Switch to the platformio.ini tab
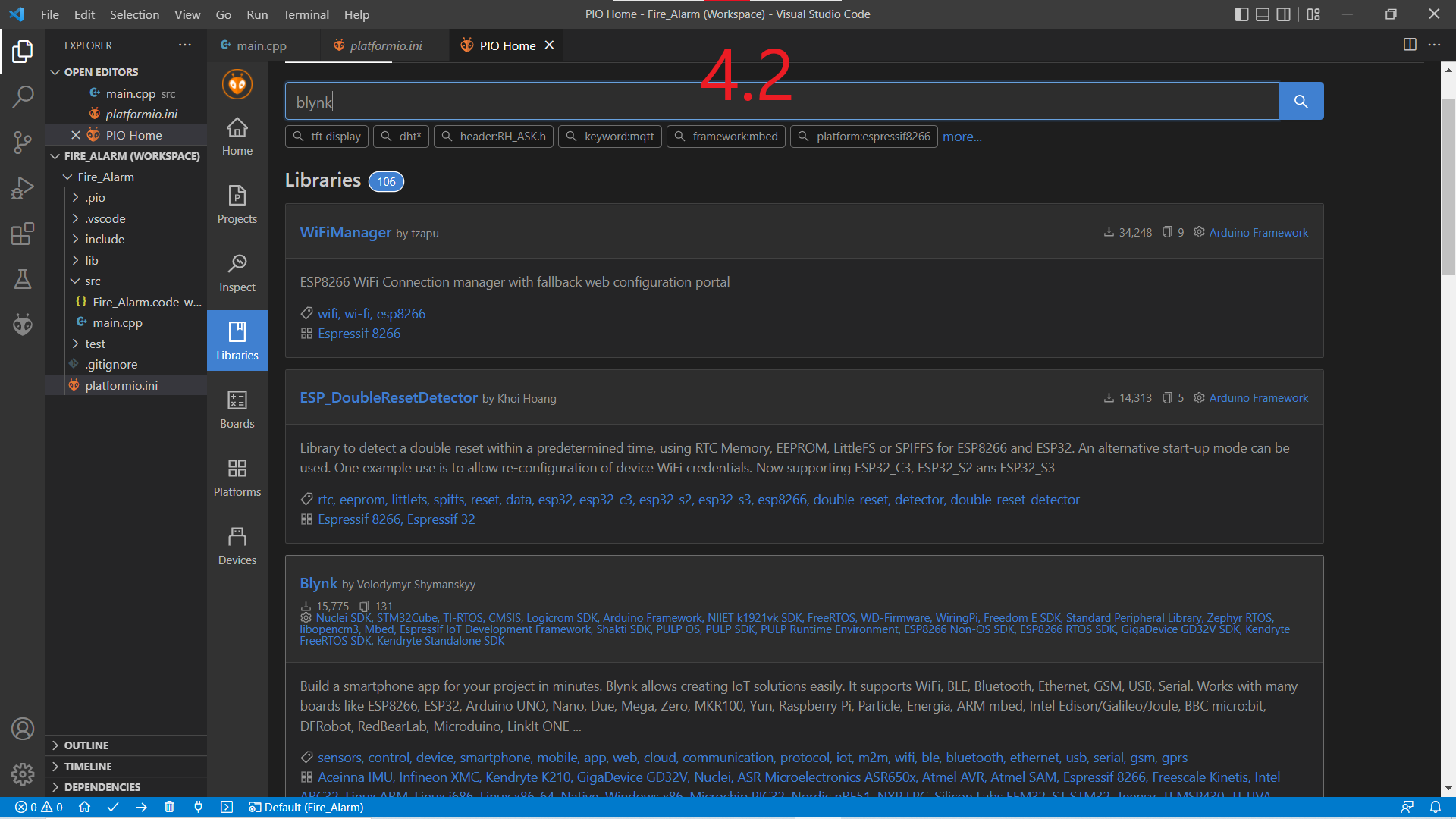The height and width of the screenshot is (819, 1456). 385,45
